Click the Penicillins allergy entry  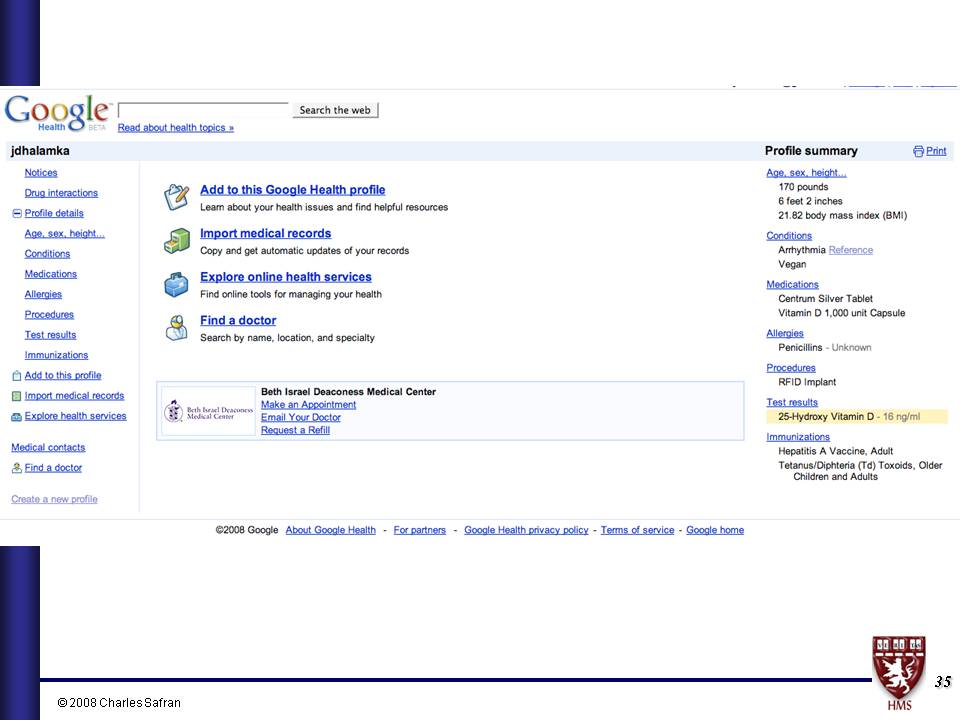point(825,347)
